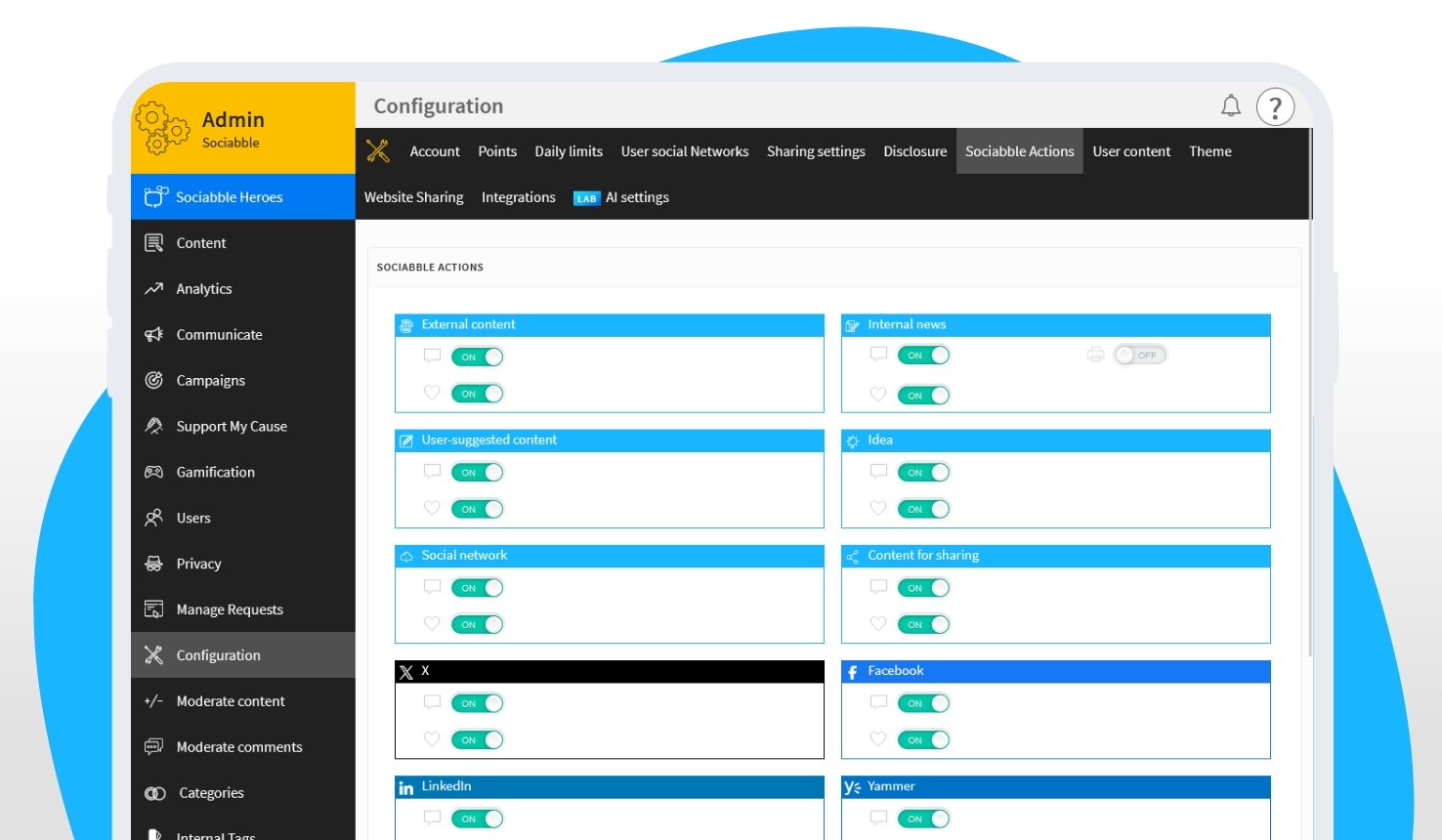
Task: Click the Moderate comments bubble icon
Action: tap(153, 747)
